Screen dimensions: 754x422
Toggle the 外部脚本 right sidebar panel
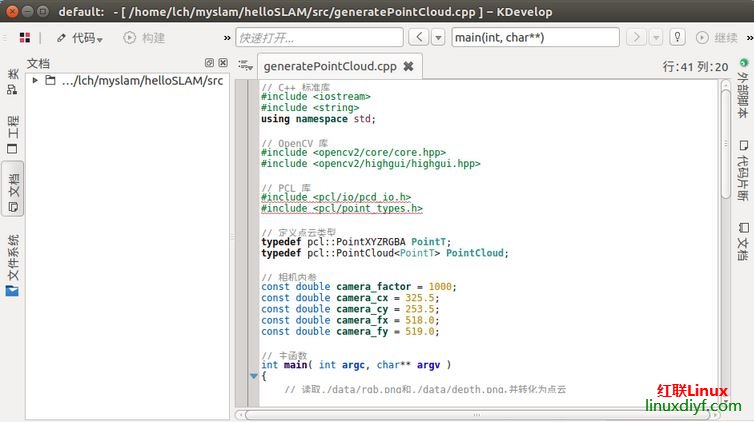click(x=742, y=85)
